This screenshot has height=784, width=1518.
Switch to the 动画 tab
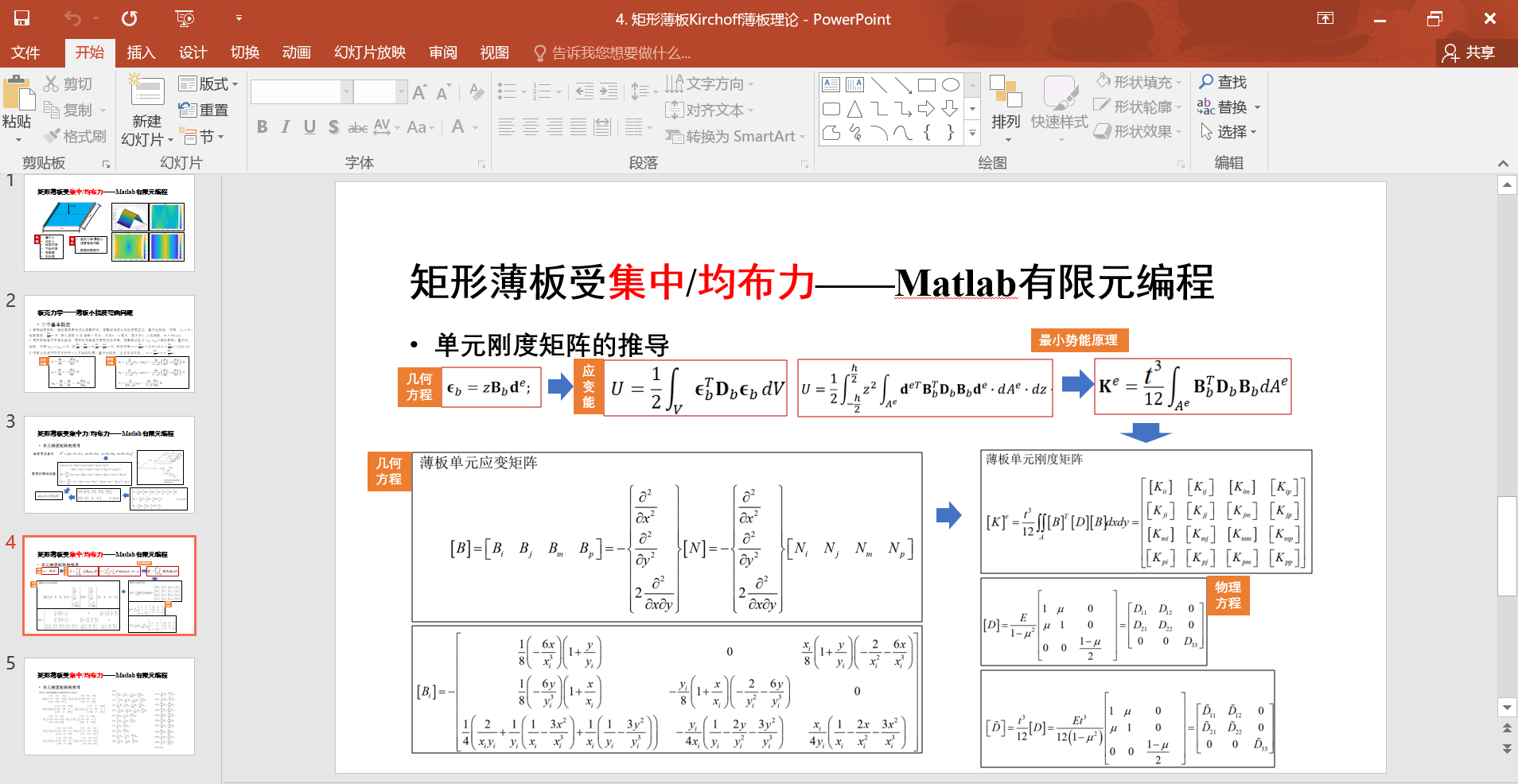[296, 52]
